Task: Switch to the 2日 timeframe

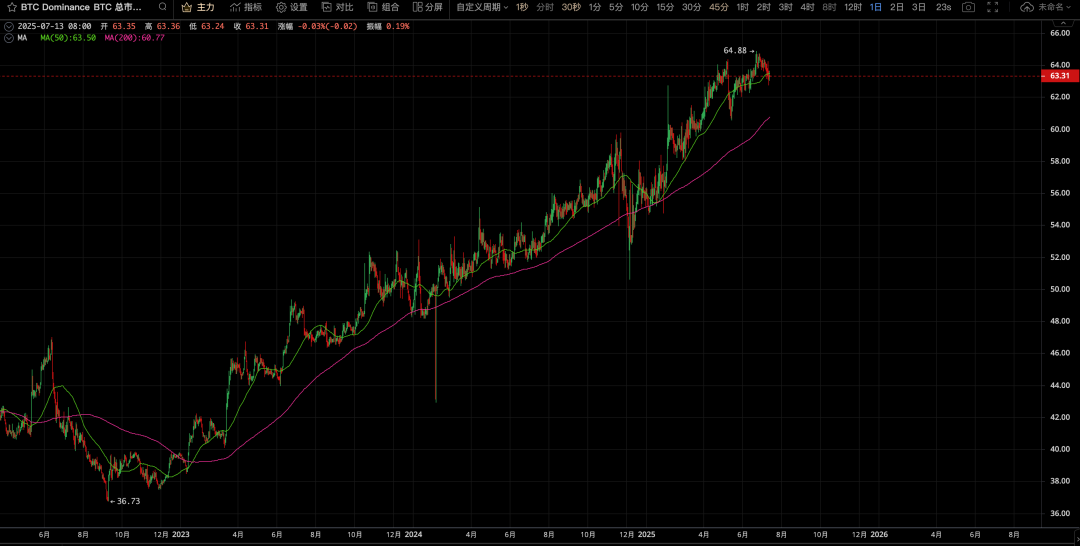Action: click(897, 8)
